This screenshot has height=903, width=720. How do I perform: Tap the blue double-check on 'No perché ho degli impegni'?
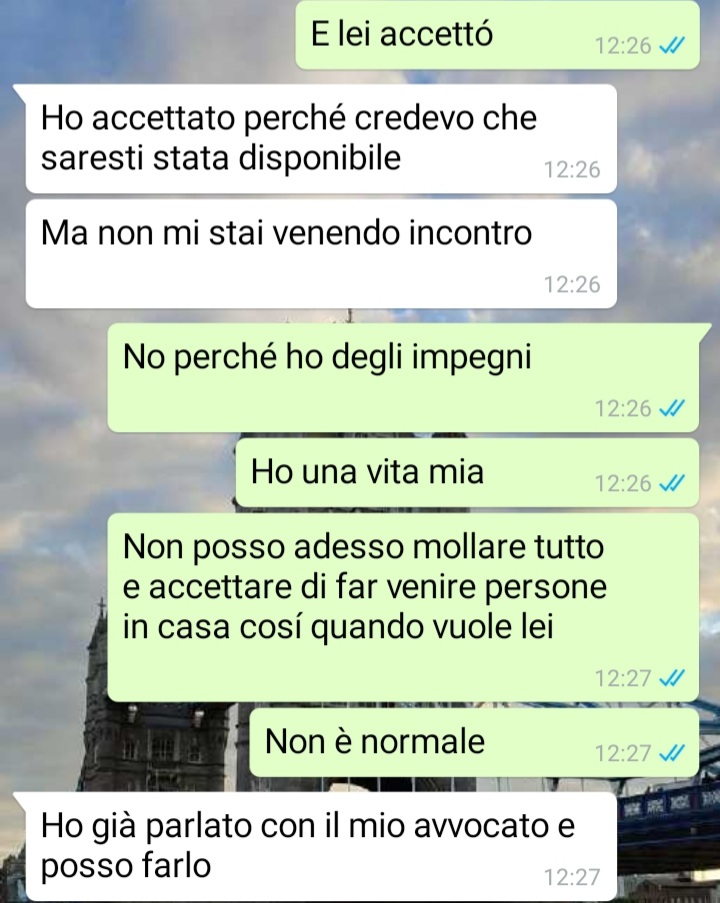[x=672, y=408]
